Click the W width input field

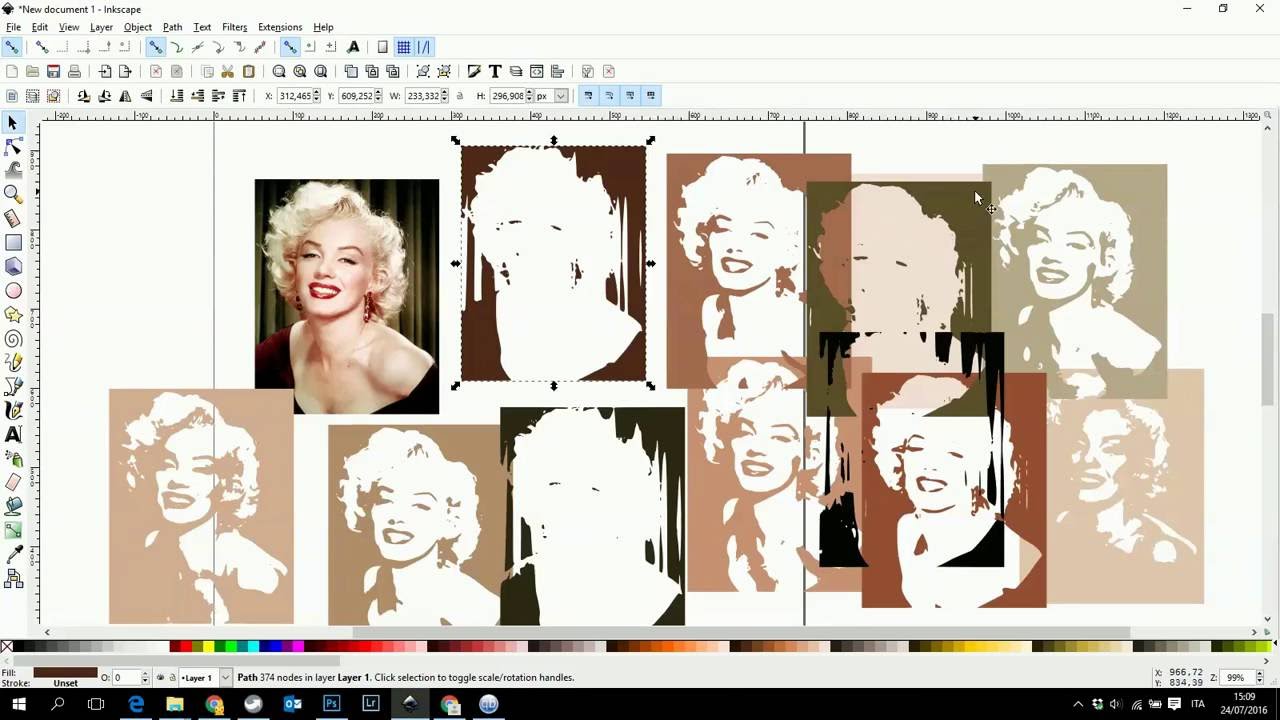pyautogui.click(x=423, y=96)
